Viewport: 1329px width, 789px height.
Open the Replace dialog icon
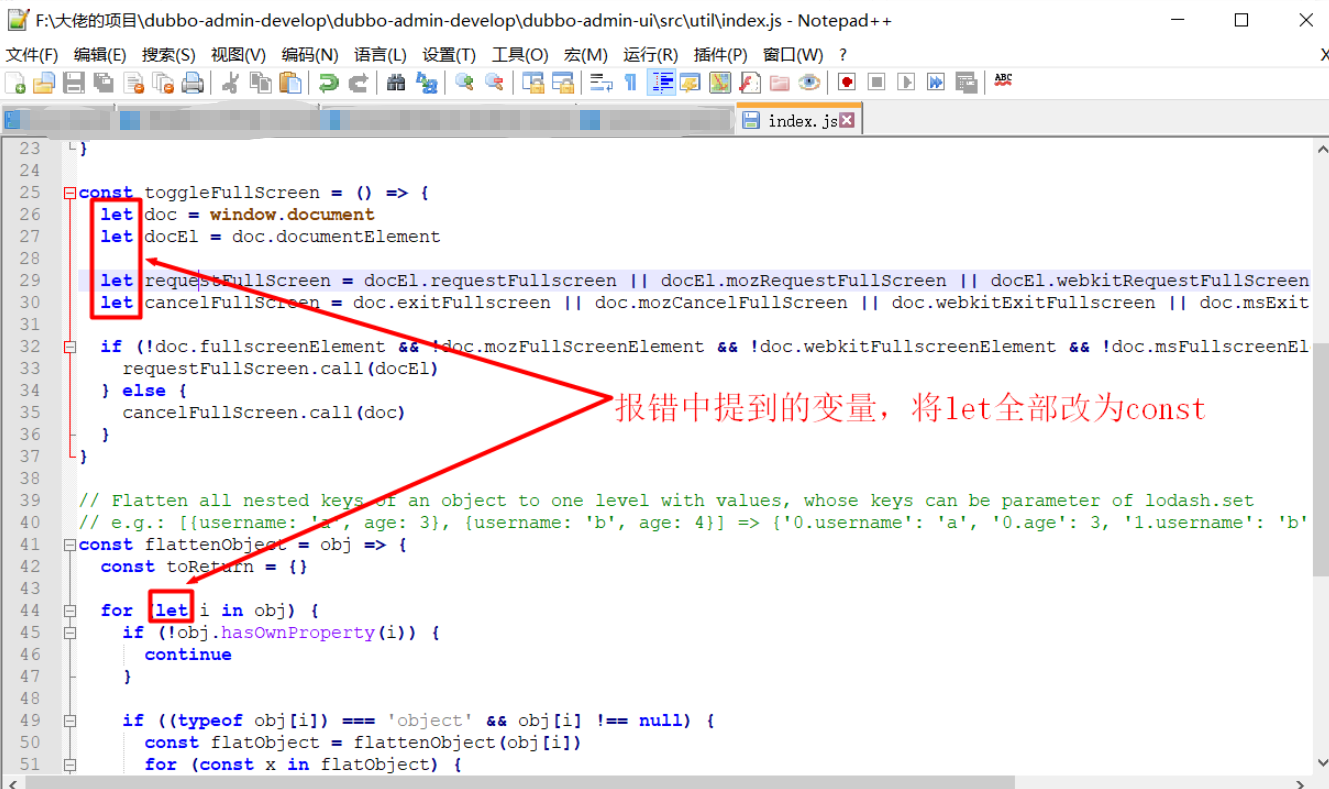click(x=426, y=82)
